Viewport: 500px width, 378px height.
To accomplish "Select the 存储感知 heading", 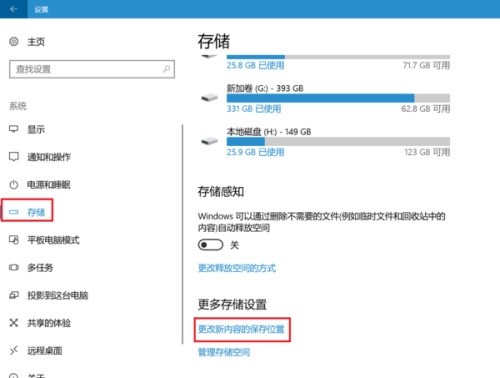I will [x=221, y=192].
